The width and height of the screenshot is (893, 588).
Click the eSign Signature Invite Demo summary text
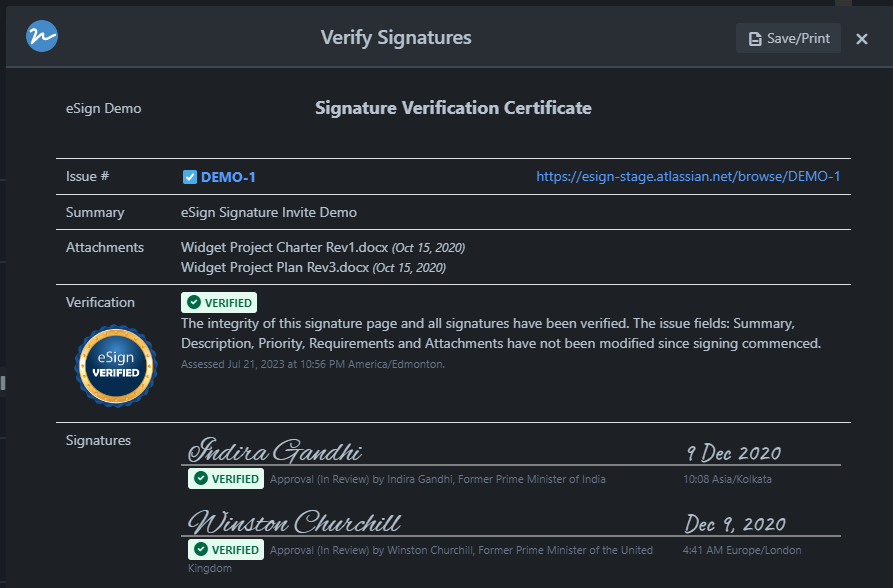coord(268,212)
